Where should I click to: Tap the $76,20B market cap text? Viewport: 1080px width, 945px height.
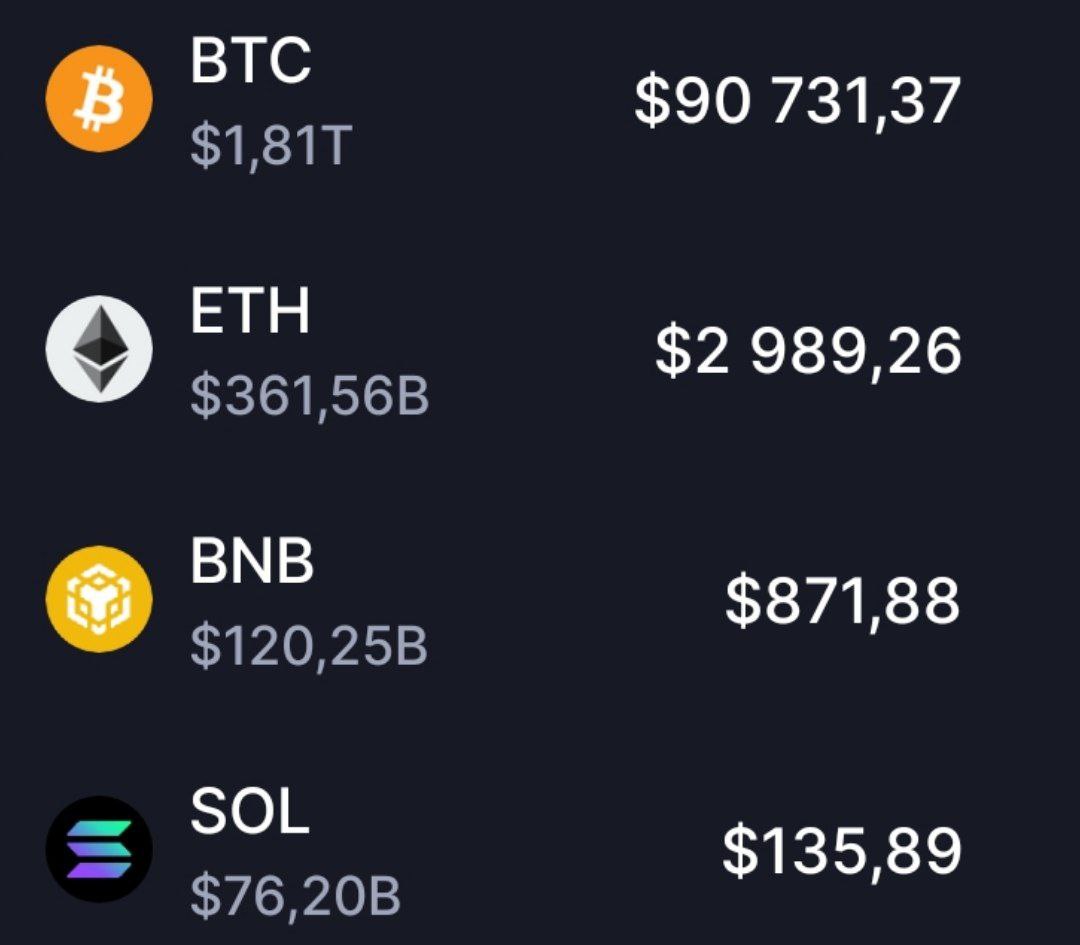click(295, 897)
